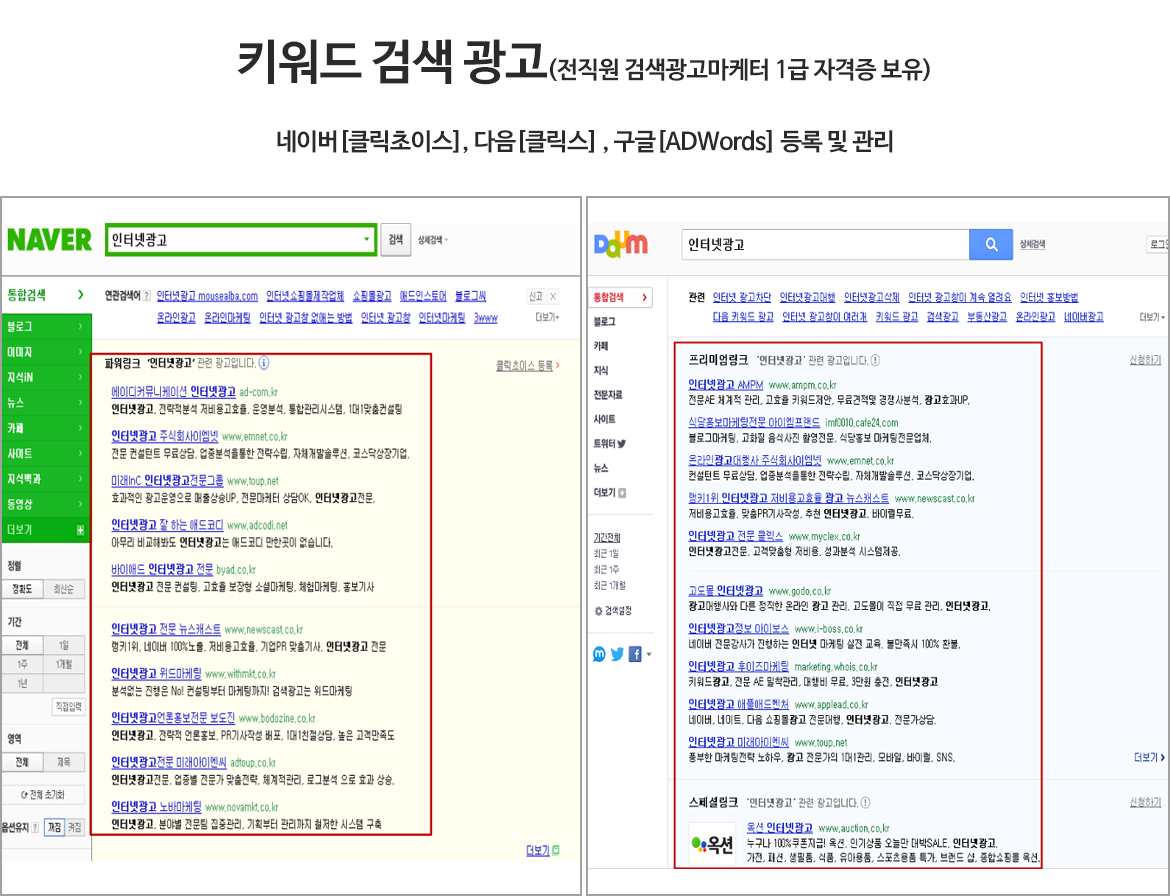The width and height of the screenshot is (1170, 896).
Task: Open 검색설정 gear in Daum sidebar
Action: click(x=613, y=611)
